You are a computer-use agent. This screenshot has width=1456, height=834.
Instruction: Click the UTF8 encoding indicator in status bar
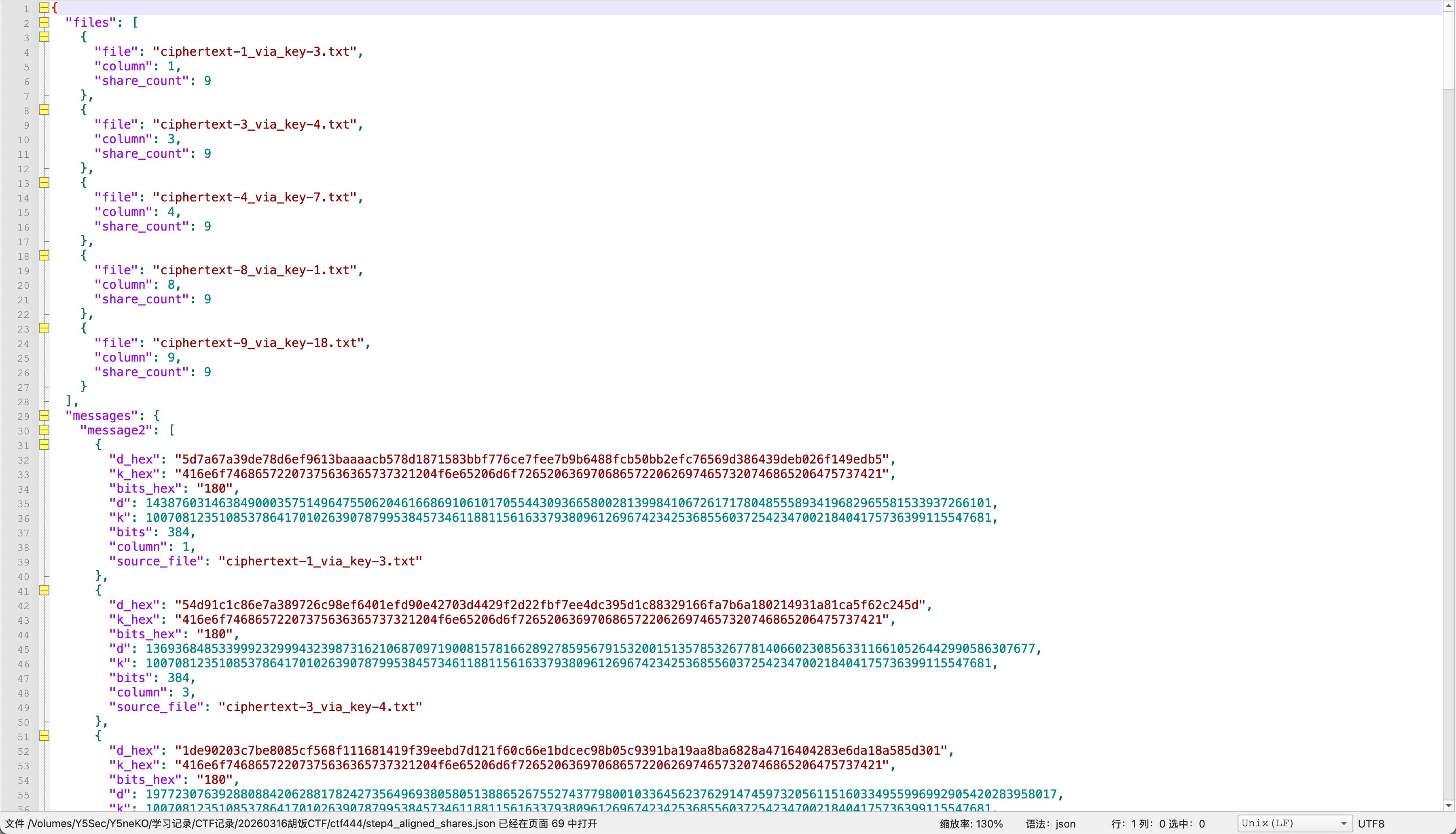pyautogui.click(x=1371, y=824)
